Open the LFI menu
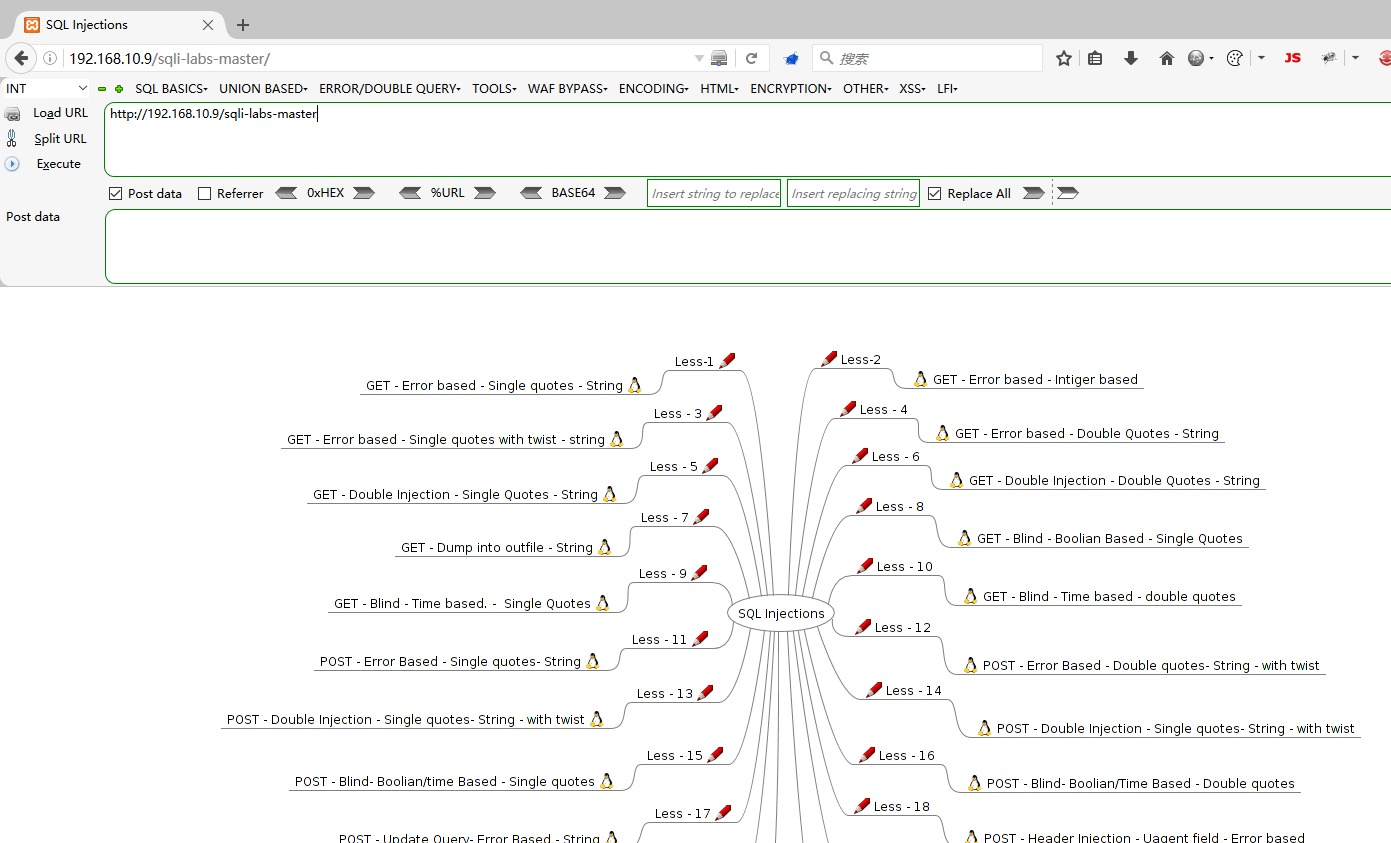Viewport: 1391px width, 843px height. click(947, 89)
